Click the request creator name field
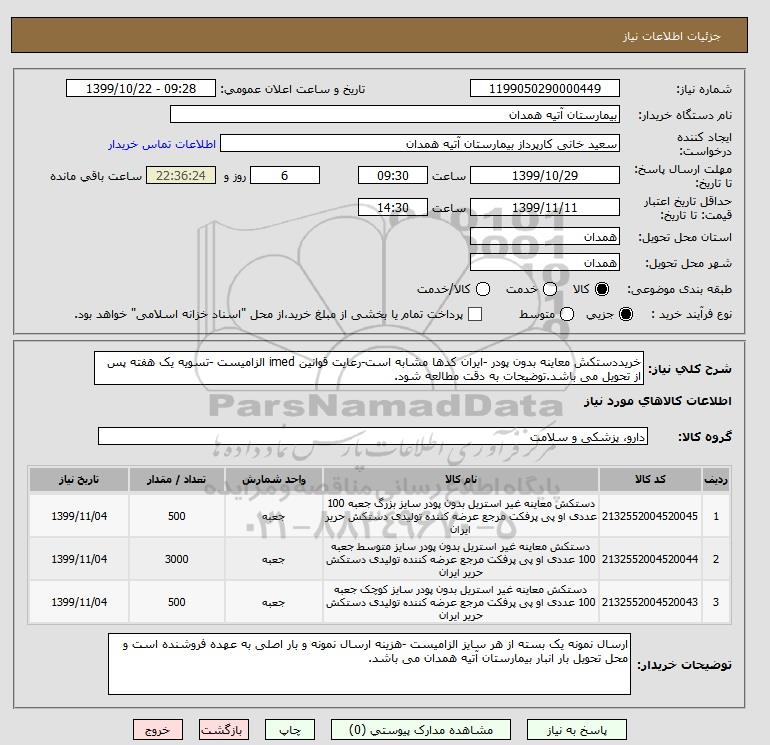Viewport: 770px width, 745px height. tap(420, 144)
